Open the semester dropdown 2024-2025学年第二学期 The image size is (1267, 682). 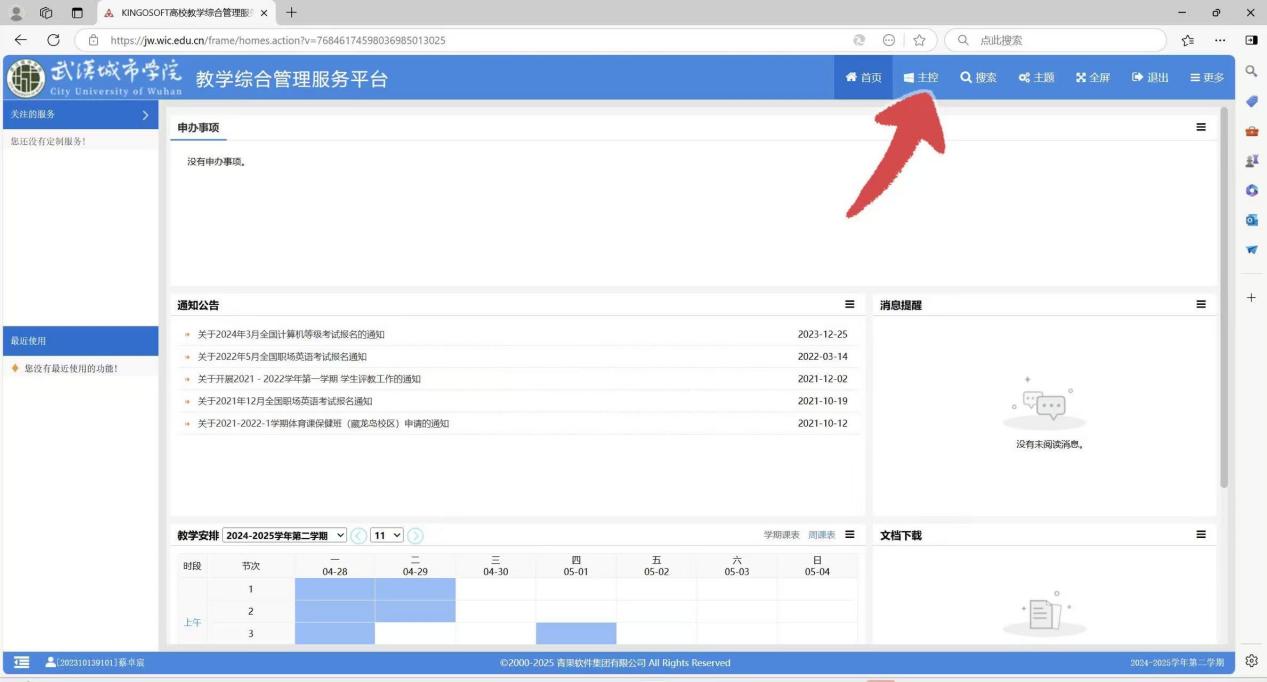(x=285, y=536)
